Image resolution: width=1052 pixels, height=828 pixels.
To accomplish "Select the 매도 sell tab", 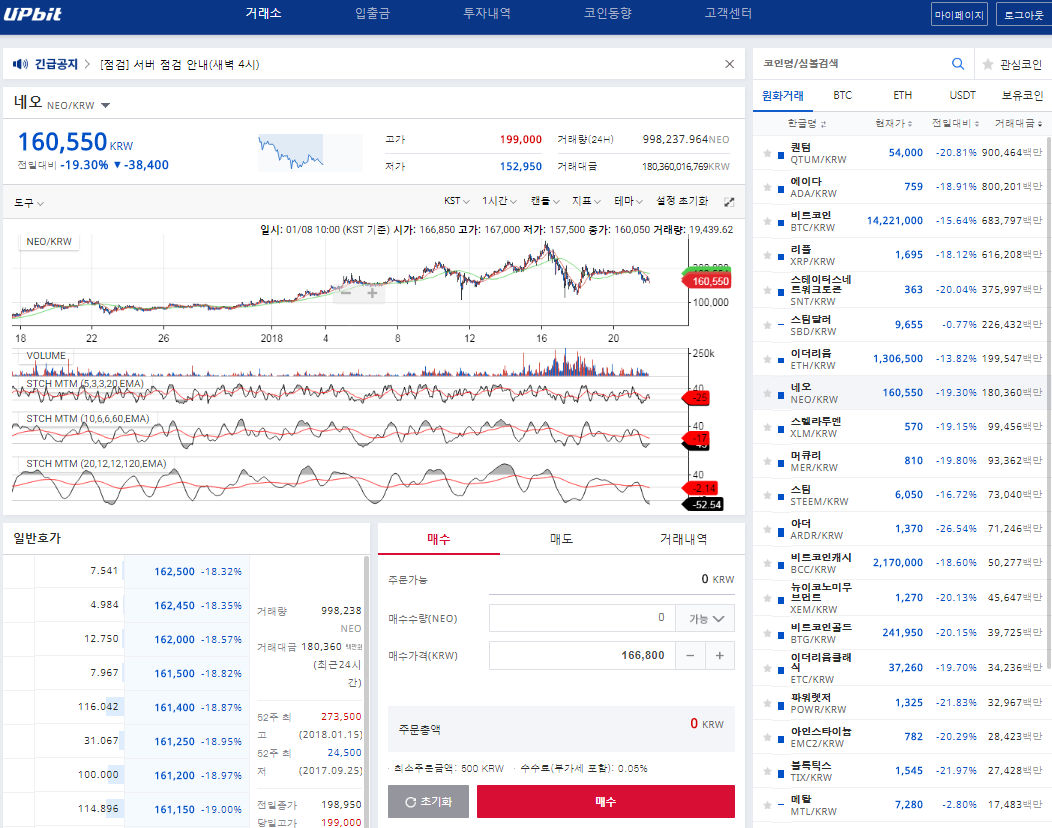I will 561,539.
